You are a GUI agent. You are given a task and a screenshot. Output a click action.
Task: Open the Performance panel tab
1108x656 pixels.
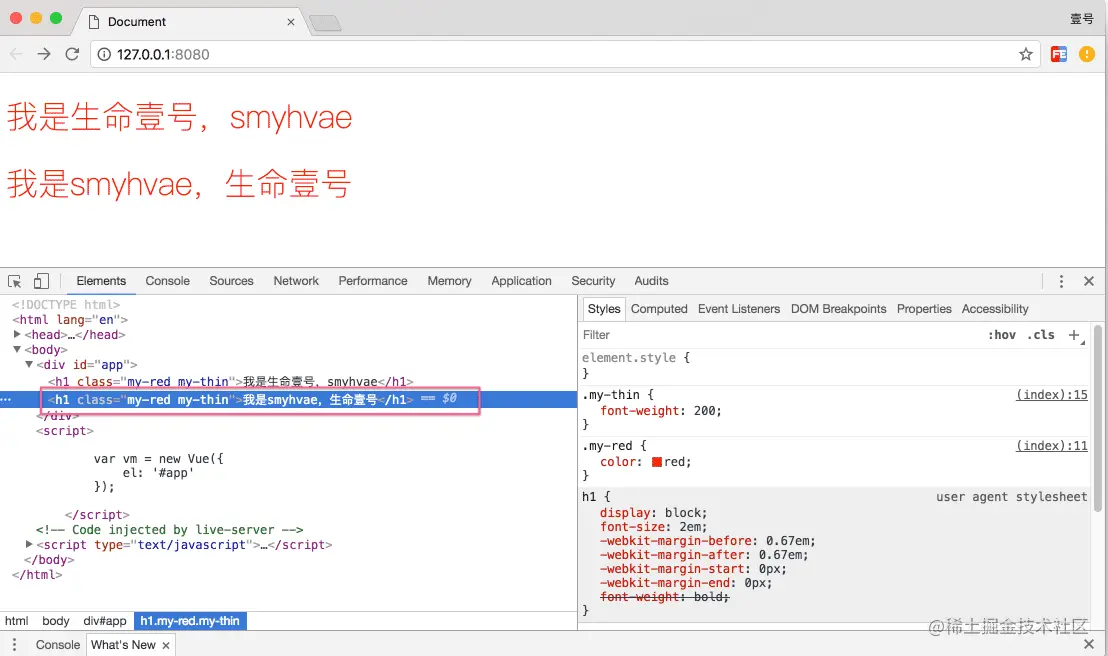[x=372, y=281]
